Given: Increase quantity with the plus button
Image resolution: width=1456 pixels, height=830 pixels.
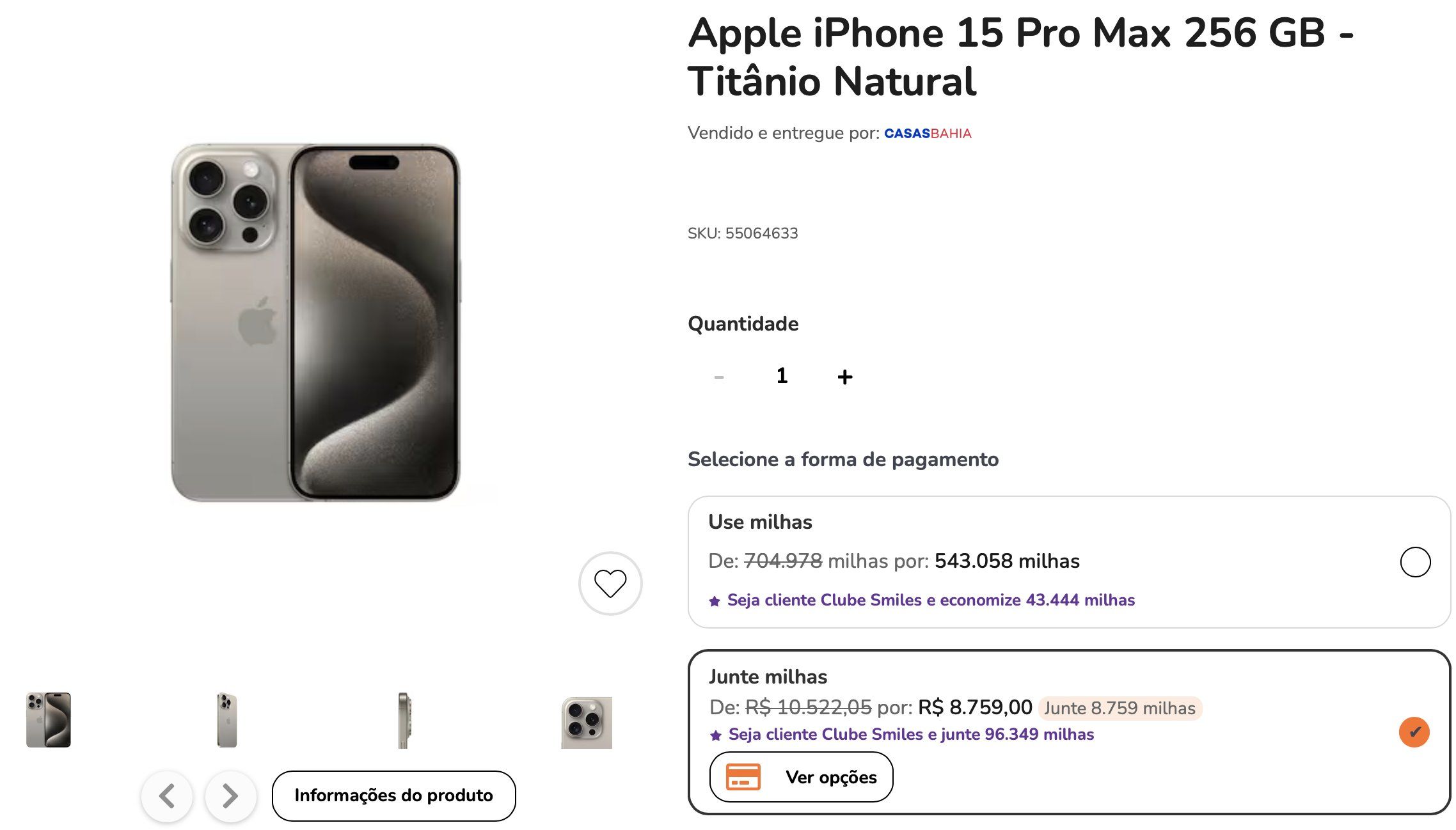Looking at the screenshot, I should 844,377.
